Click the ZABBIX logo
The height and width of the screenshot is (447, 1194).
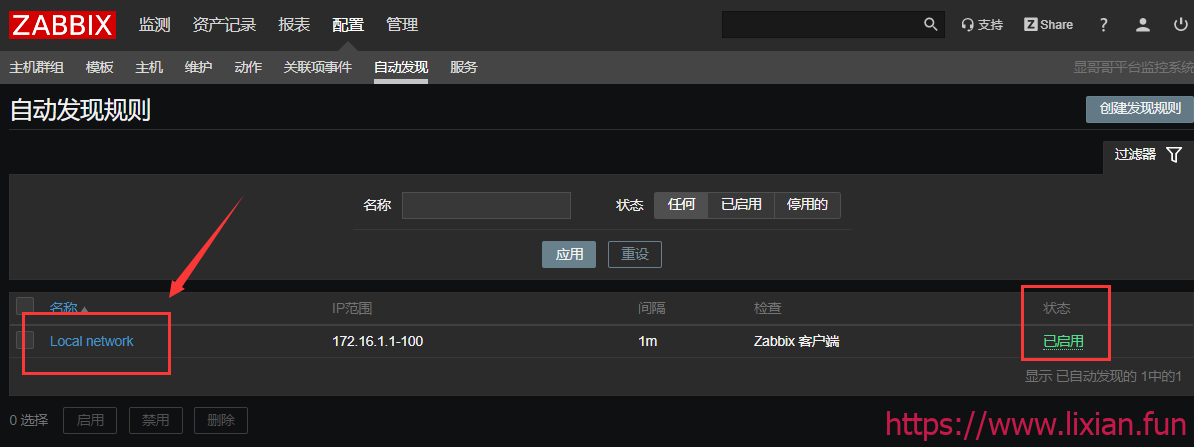(62, 24)
